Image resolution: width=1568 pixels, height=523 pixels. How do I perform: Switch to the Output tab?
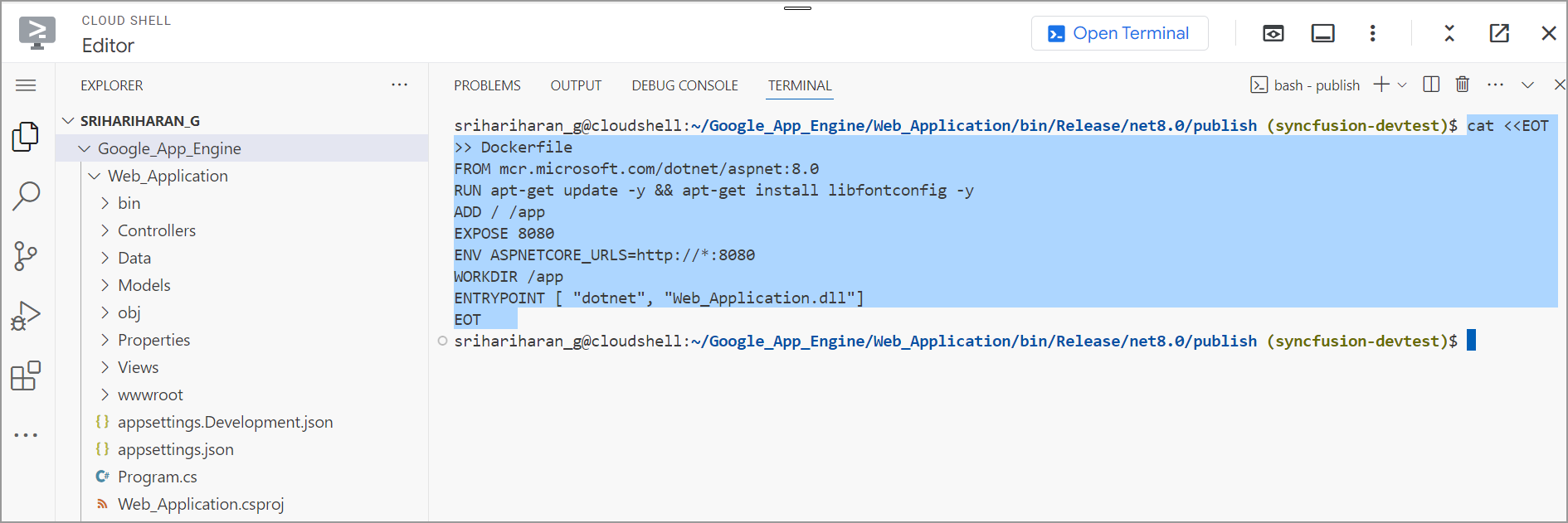pos(576,85)
